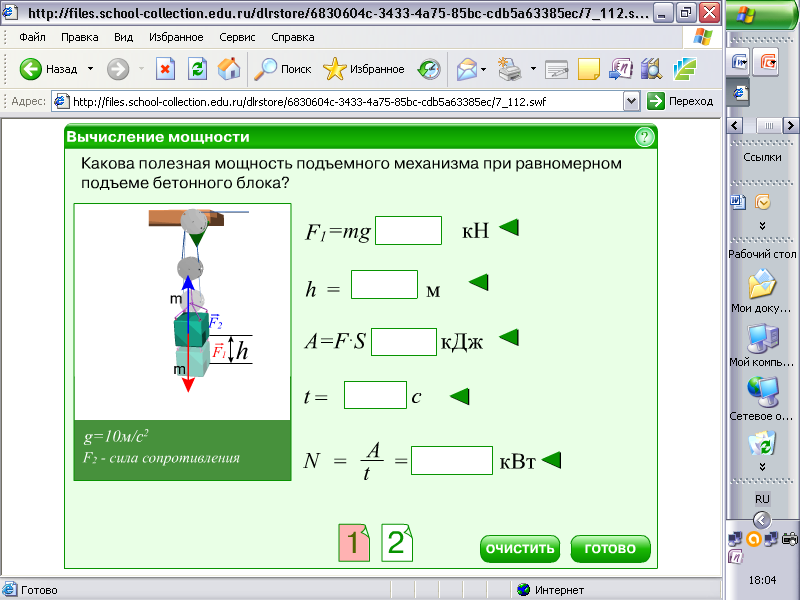Click the Research books icon in toolbar
The width and height of the screenshot is (800, 600).
point(652,69)
